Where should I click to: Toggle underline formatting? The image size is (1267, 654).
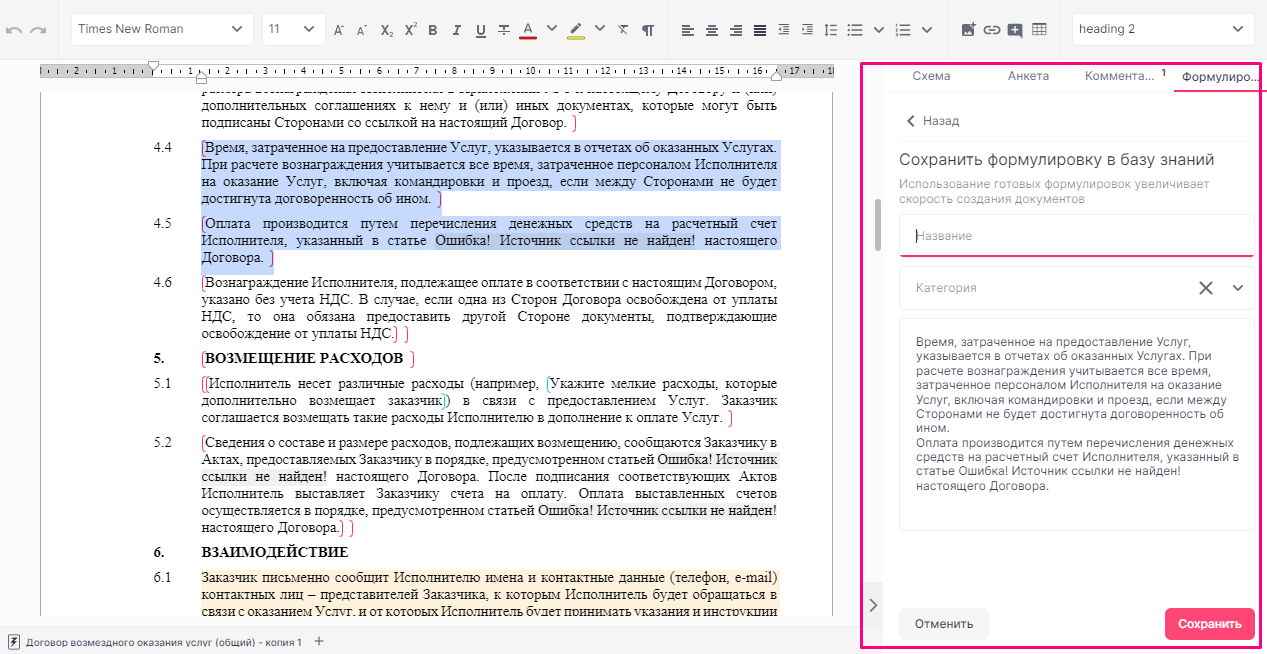coord(481,30)
